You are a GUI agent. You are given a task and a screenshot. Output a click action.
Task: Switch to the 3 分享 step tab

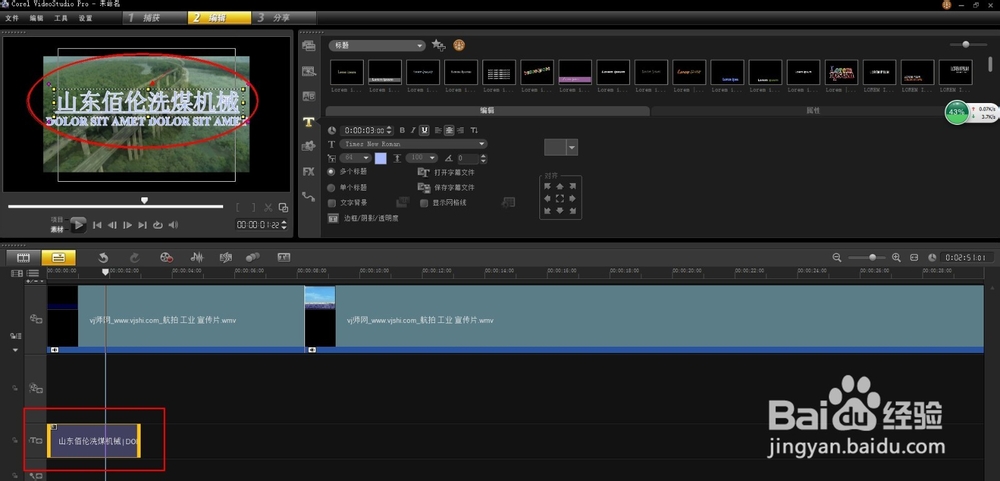click(x=280, y=18)
